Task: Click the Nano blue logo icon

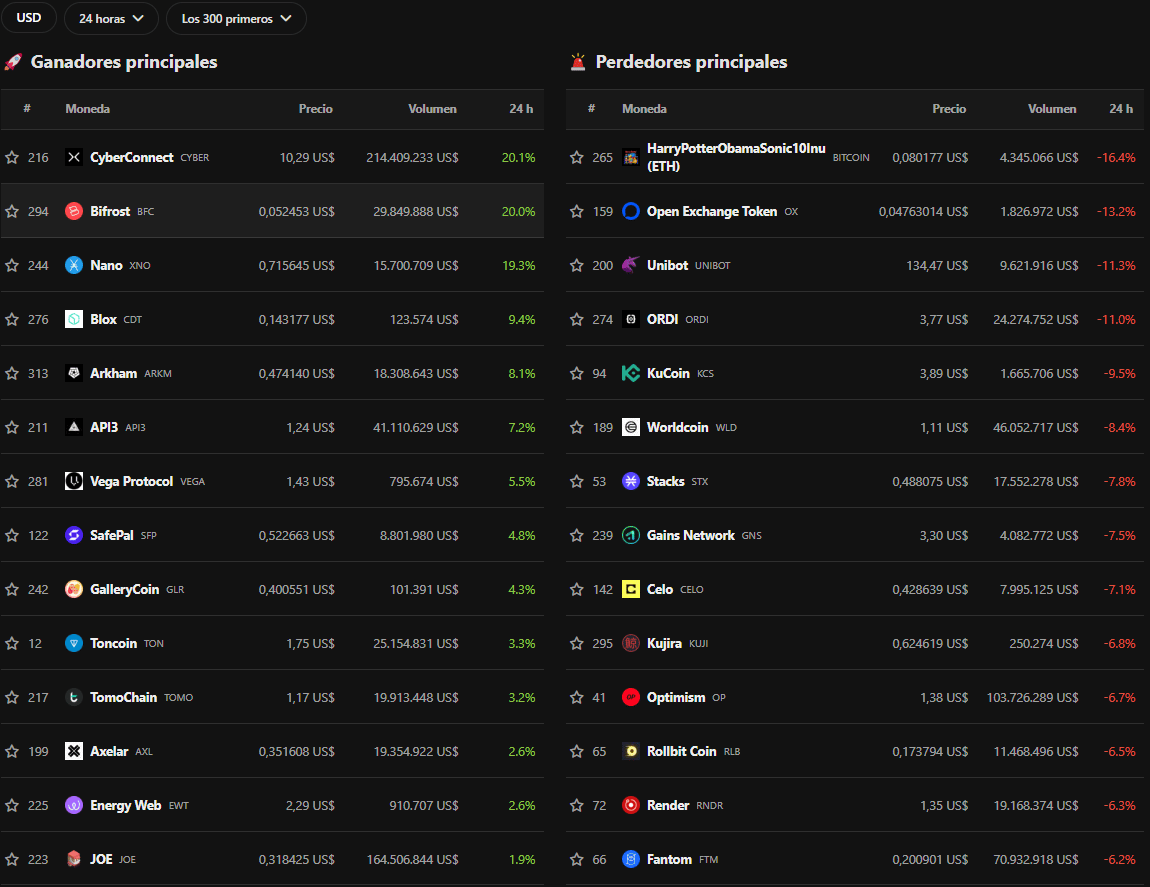Action: click(74, 265)
